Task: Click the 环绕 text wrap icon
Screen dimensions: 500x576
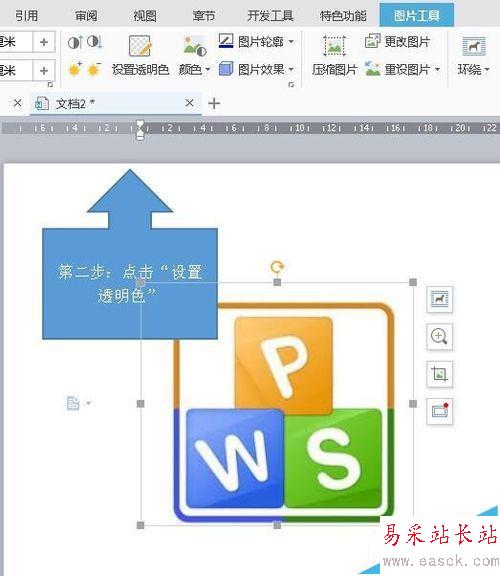Action: click(474, 46)
